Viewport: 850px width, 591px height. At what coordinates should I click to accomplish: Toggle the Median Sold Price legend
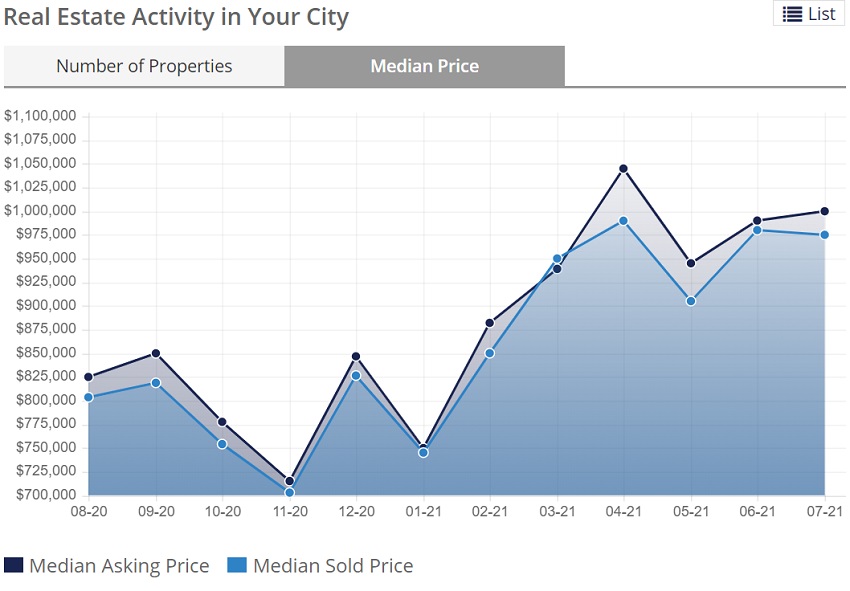(333, 566)
